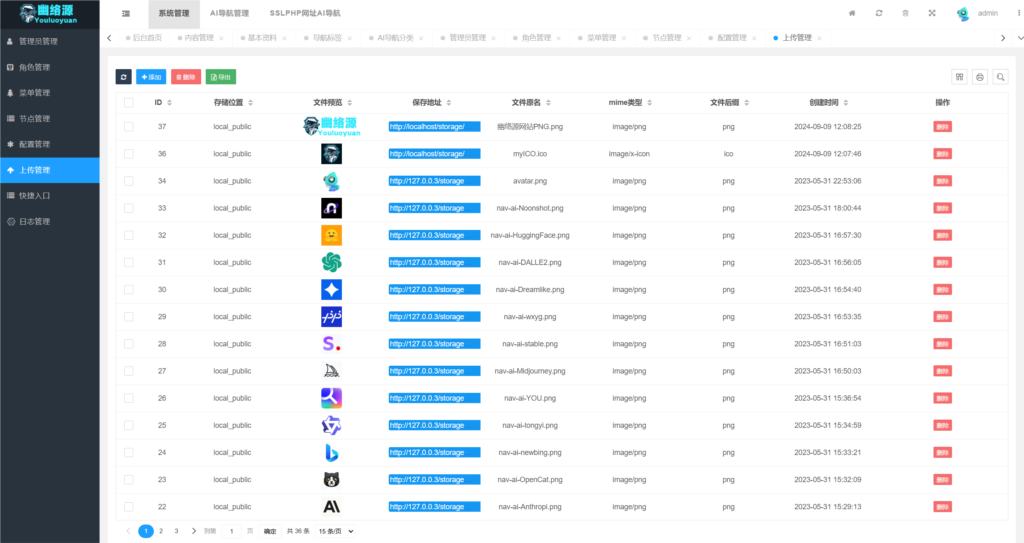
Task: Click the page jump number input
Action: click(232, 531)
